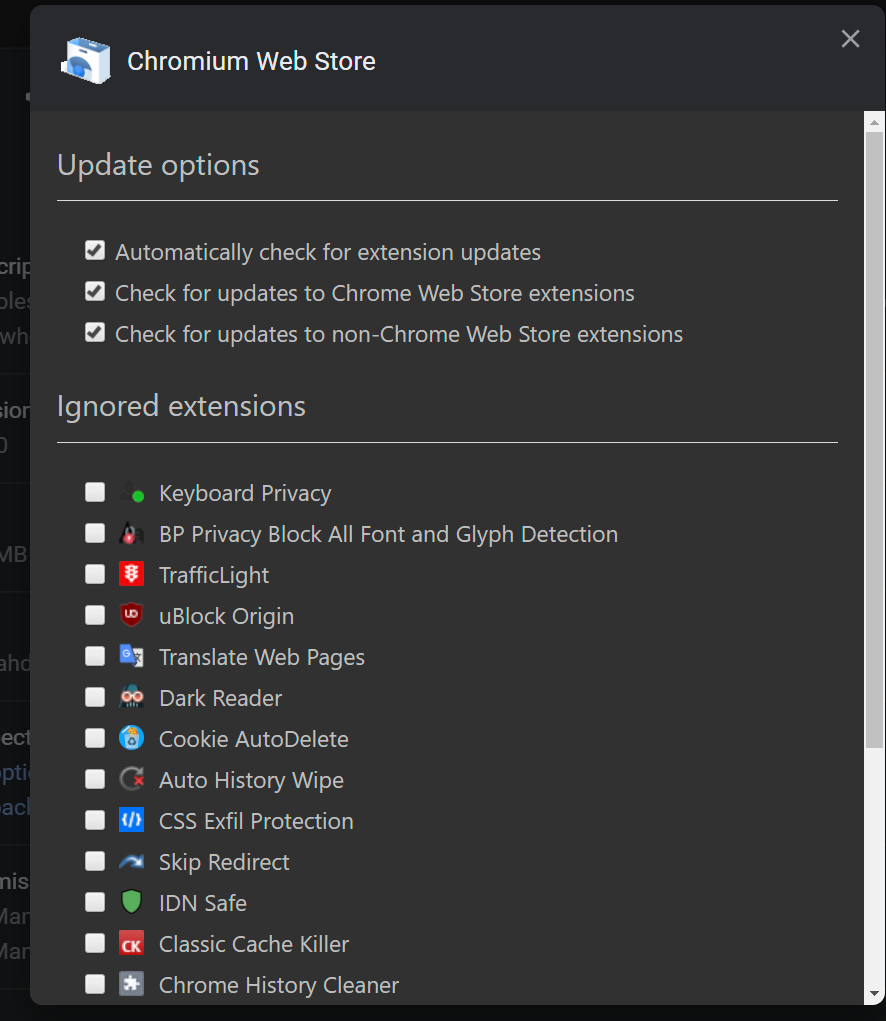Uncheck updates for Chrome Web Store extensions
Image resolution: width=886 pixels, height=1021 pixels.
click(95, 292)
